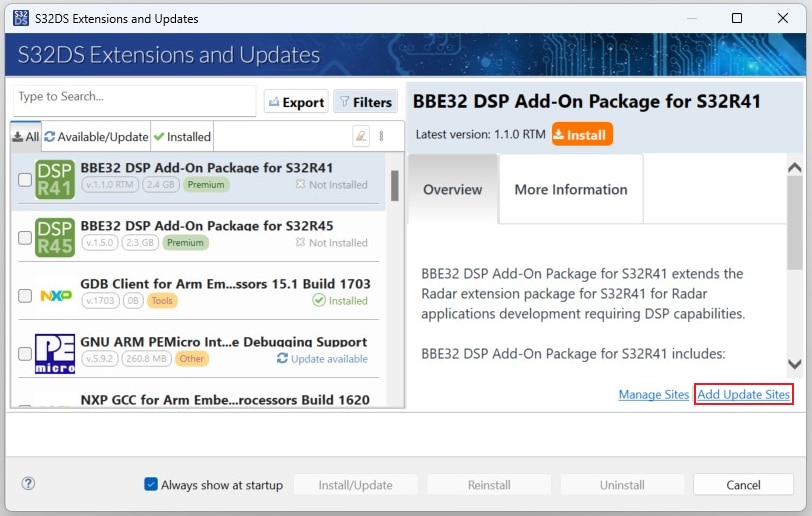The width and height of the screenshot is (812, 516).
Task: Uncheck Always show at startup
Action: [x=151, y=485]
